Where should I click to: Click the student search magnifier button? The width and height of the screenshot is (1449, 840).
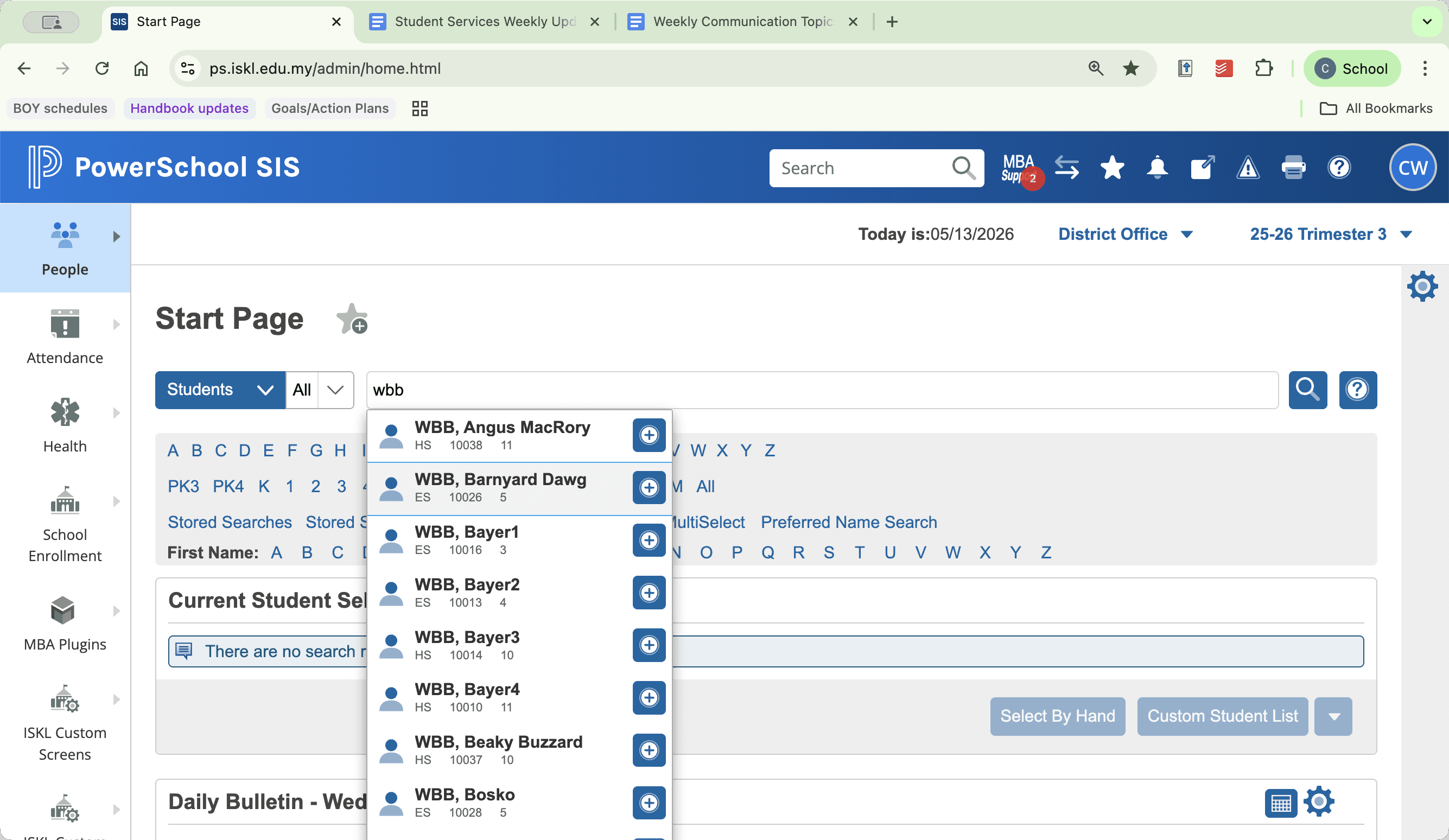(x=1307, y=390)
